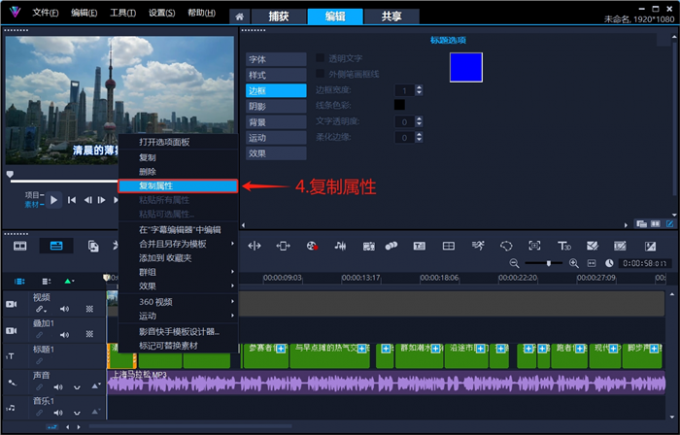This screenshot has width=680, height=435.
Task: Play the preview
Action: tap(54, 200)
